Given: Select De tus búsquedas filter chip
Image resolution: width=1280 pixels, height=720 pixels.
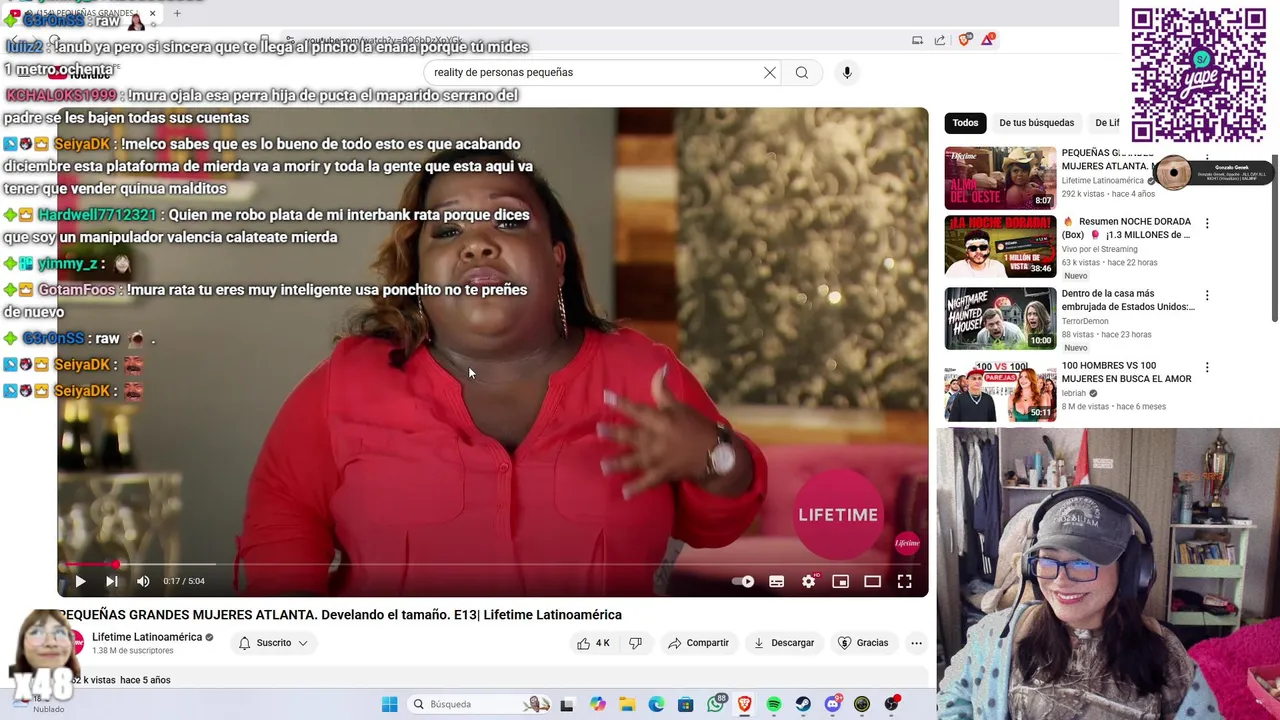Looking at the screenshot, I should (x=1036, y=123).
